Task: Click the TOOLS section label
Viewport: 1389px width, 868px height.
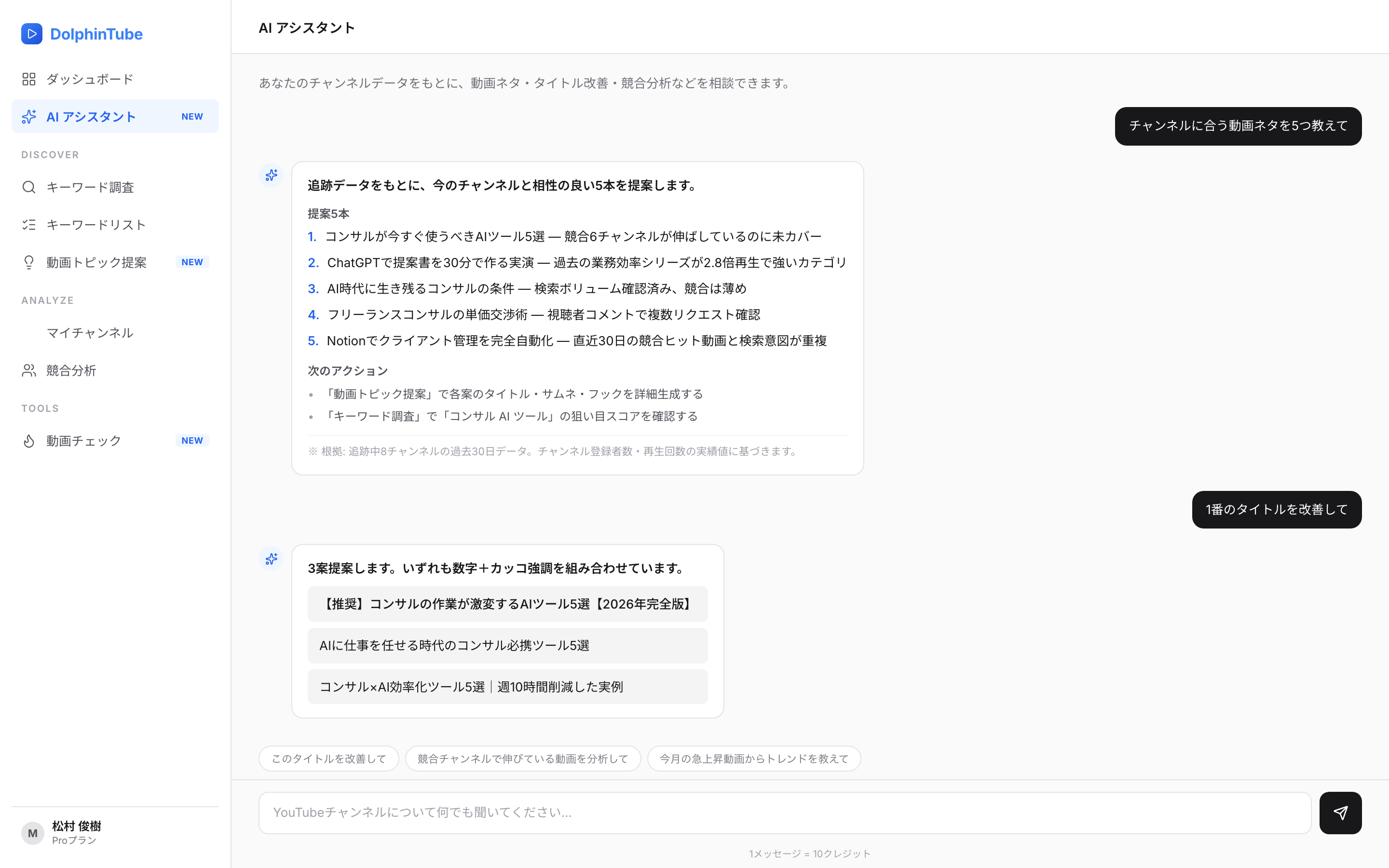Action: coord(40,409)
